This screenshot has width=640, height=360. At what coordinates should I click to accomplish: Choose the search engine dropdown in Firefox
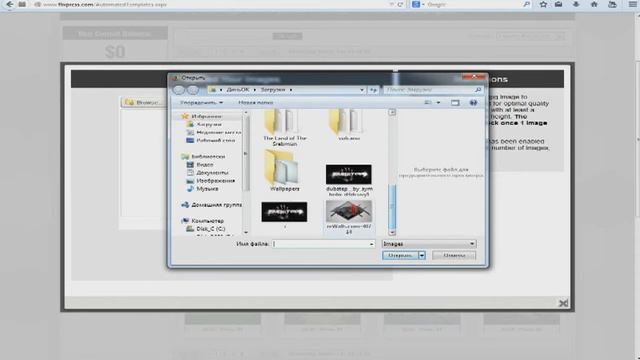click(418, 4)
